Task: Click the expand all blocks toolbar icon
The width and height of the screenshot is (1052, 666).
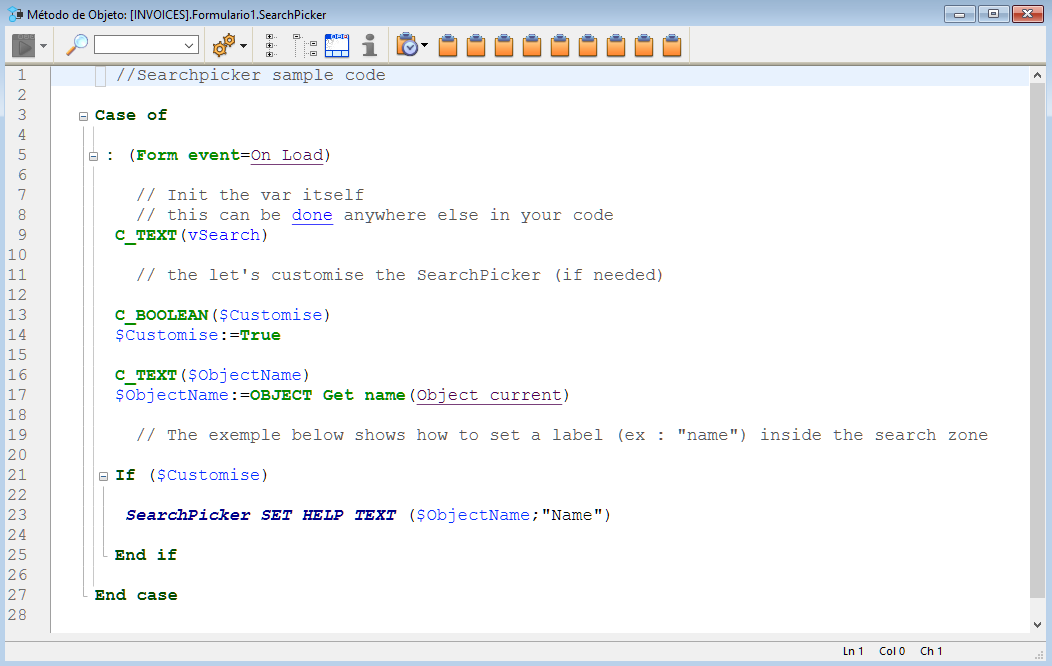Action: [x=271, y=45]
